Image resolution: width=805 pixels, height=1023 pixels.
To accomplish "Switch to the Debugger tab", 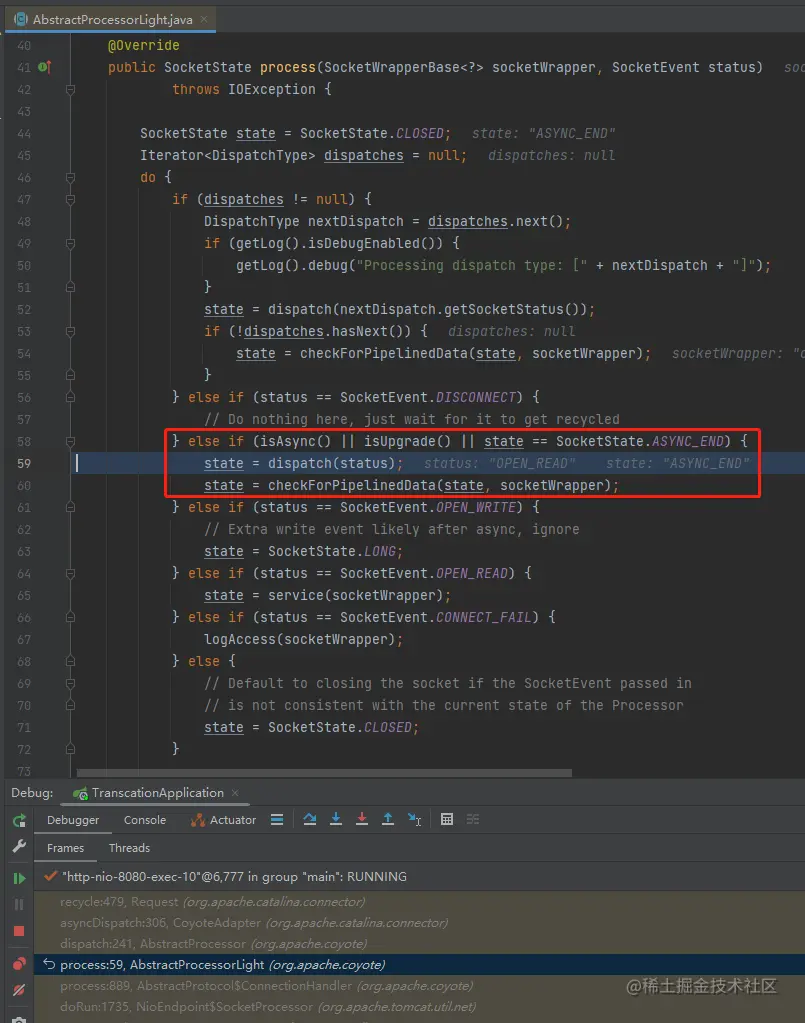I will click(73, 820).
